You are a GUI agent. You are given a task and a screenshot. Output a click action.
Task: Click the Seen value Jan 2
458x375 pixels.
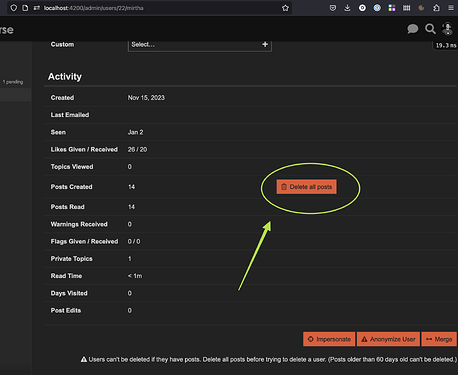(x=135, y=132)
